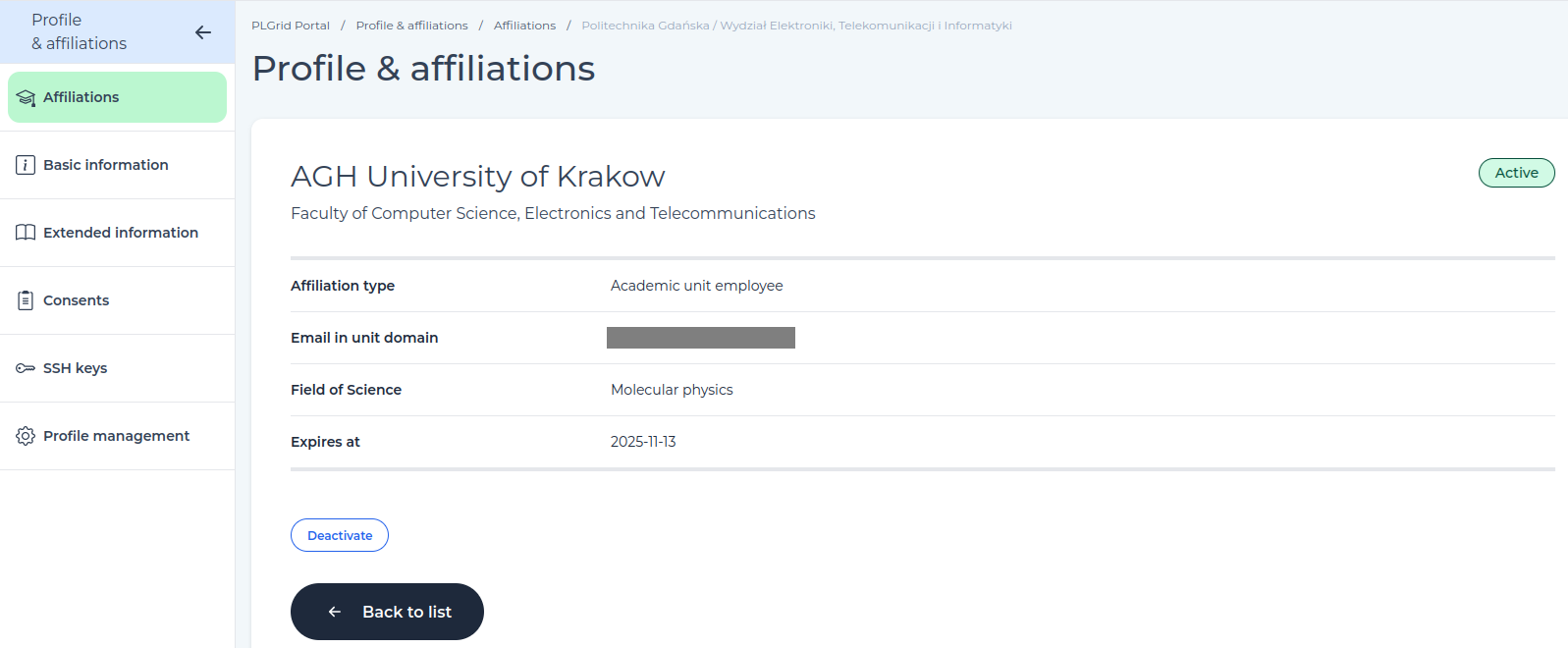Open Profile & affiliations breadcrumb link
The width and height of the screenshot is (1568, 648).
(x=411, y=26)
